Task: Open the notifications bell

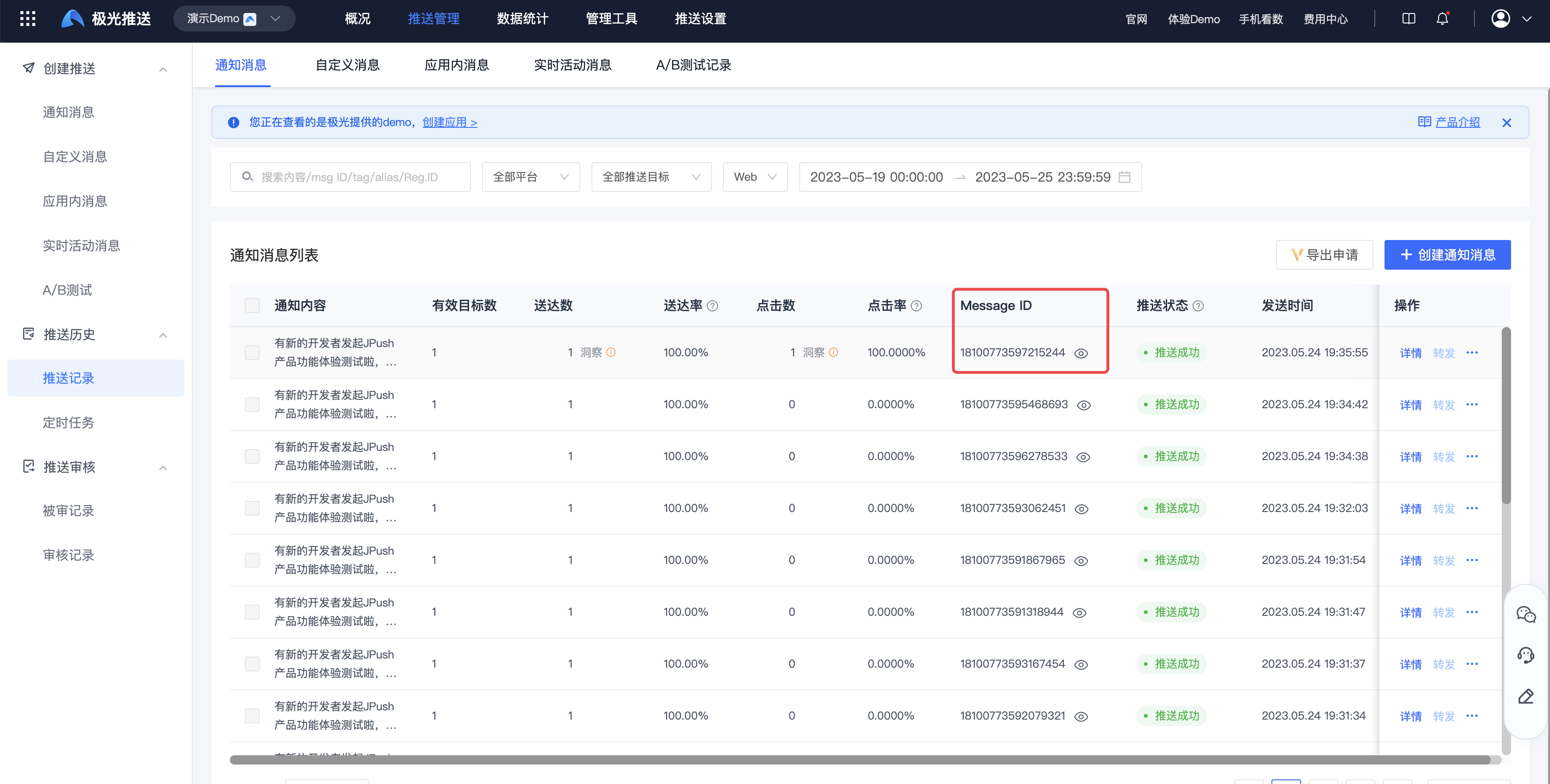Action: tap(1442, 19)
